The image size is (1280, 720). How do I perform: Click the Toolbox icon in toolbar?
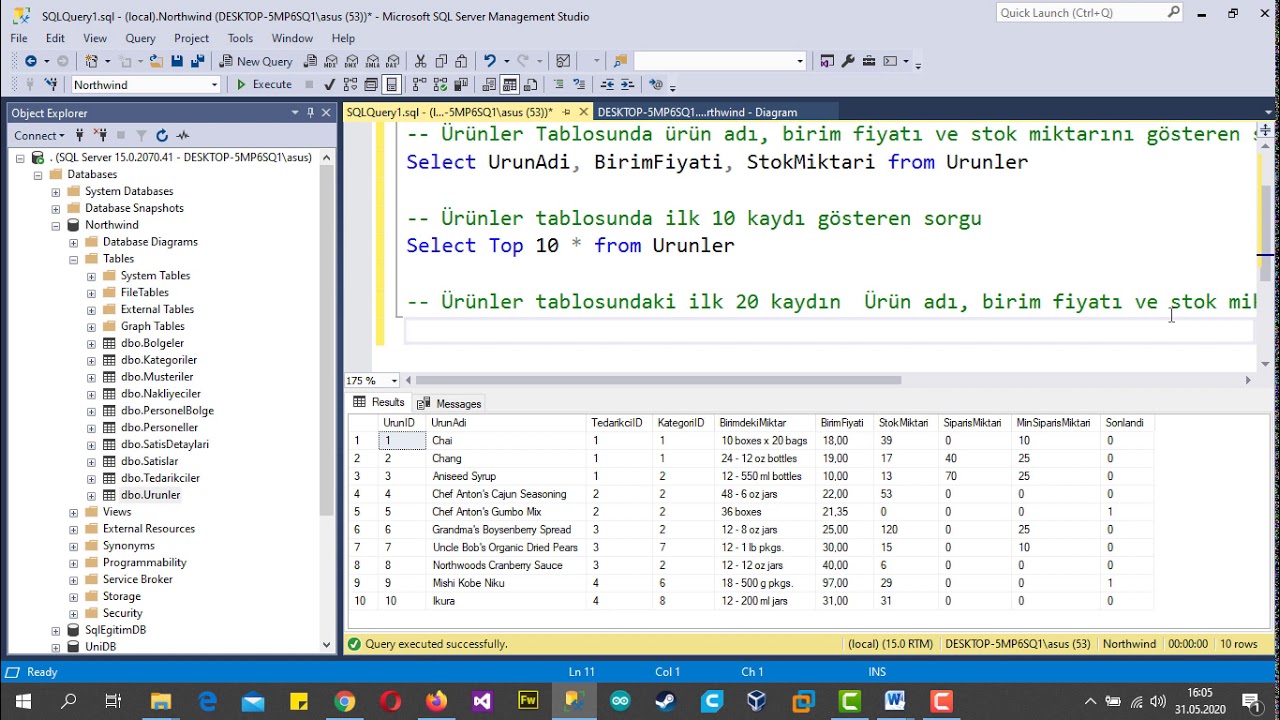[869, 61]
